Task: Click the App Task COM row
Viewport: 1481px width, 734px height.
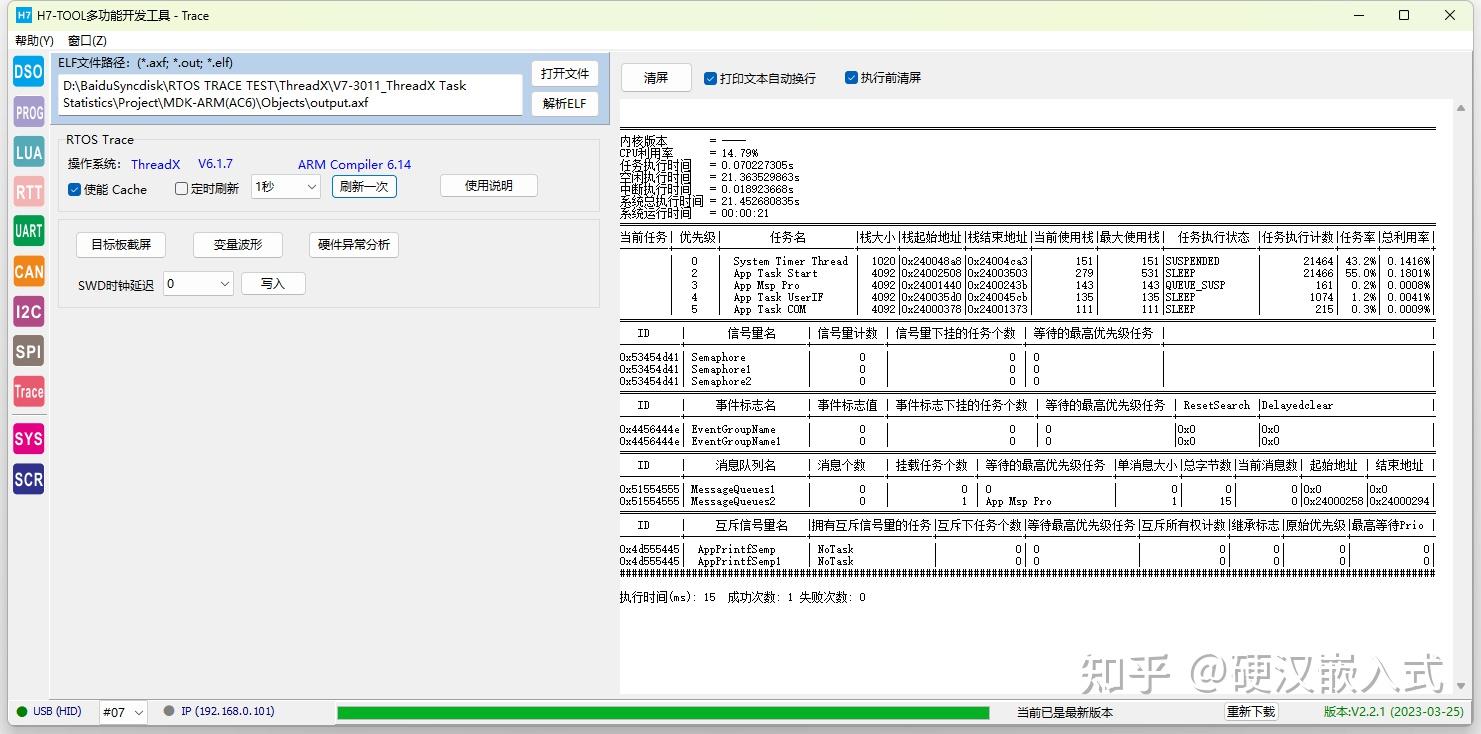Action: coord(1027,309)
